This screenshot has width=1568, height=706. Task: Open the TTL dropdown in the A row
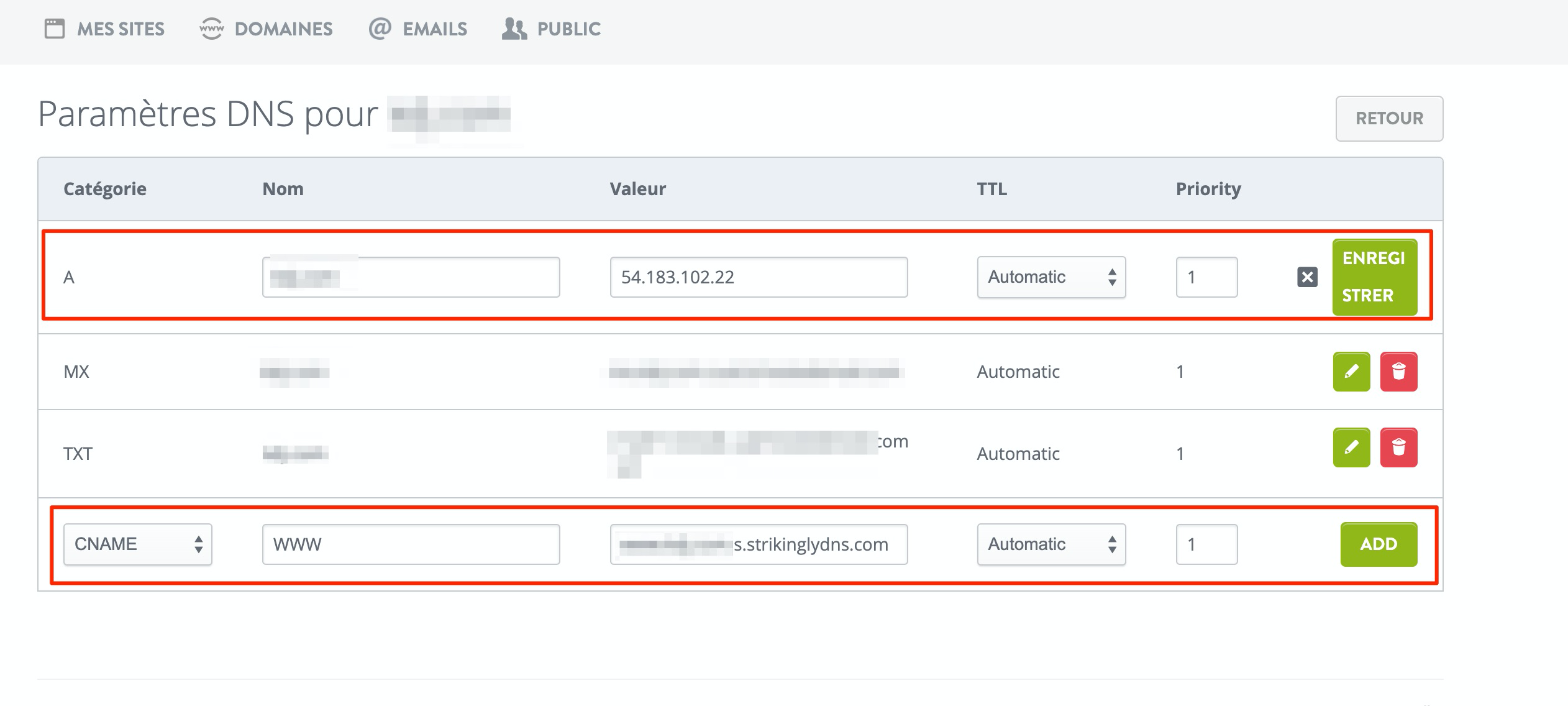(x=1051, y=277)
